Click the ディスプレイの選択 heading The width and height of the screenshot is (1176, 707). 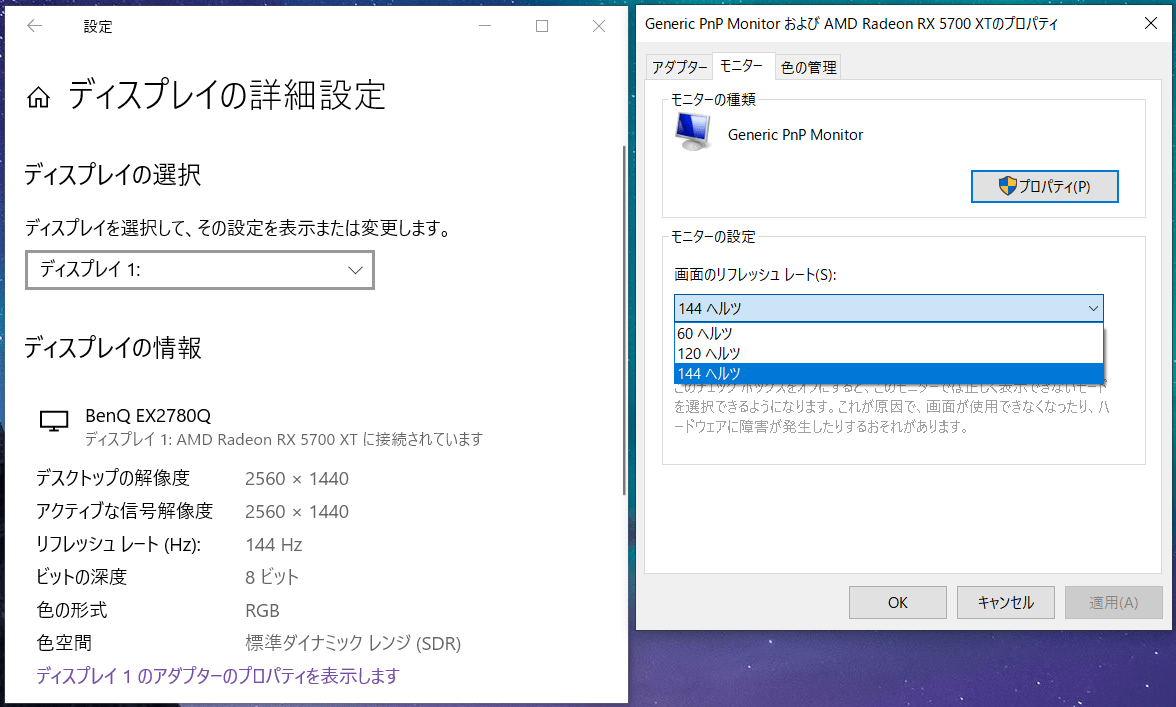click(112, 175)
